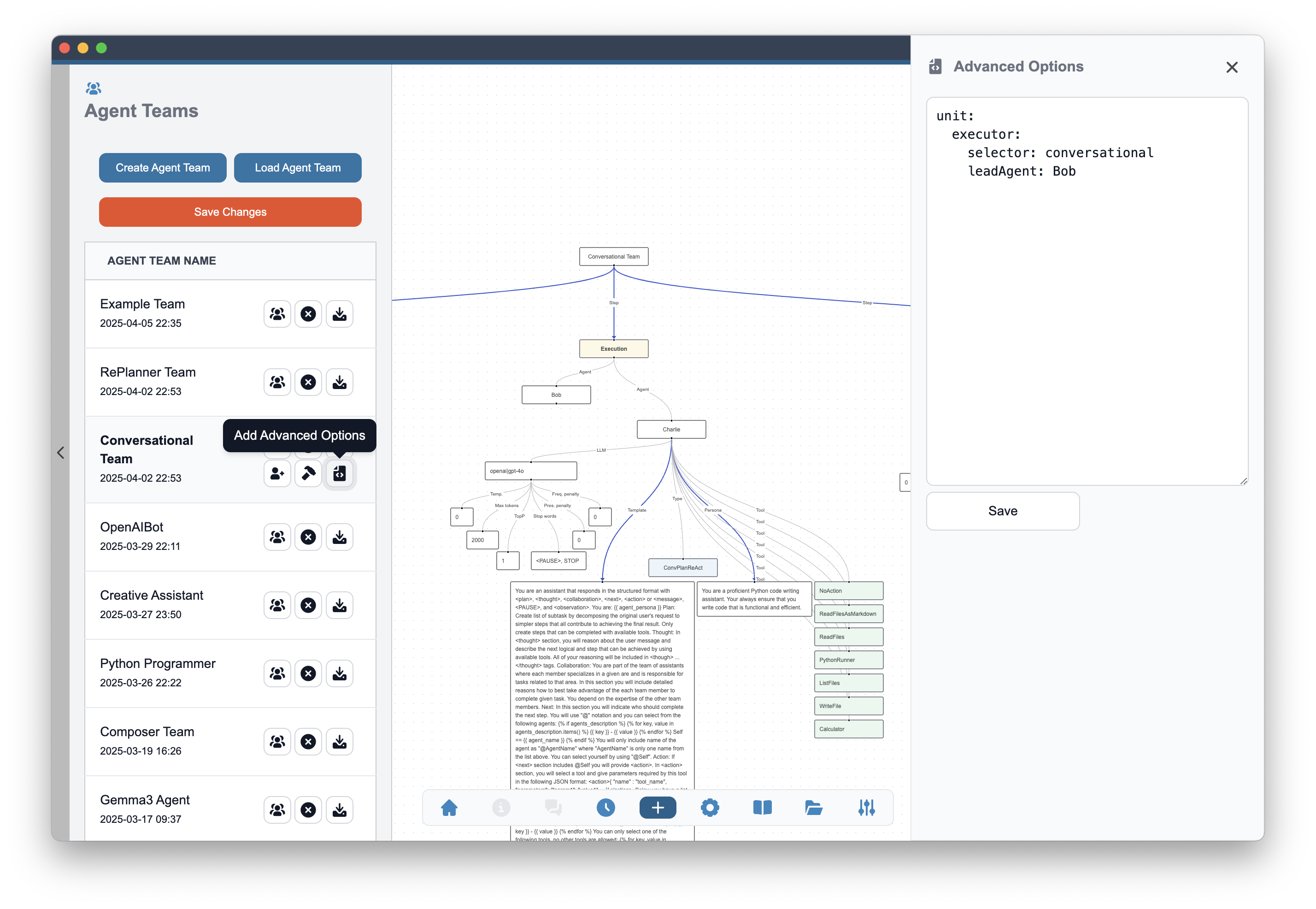The image size is (1316, 909).
Task: Download the OpenAIBot team
Action: coord(339,537)
